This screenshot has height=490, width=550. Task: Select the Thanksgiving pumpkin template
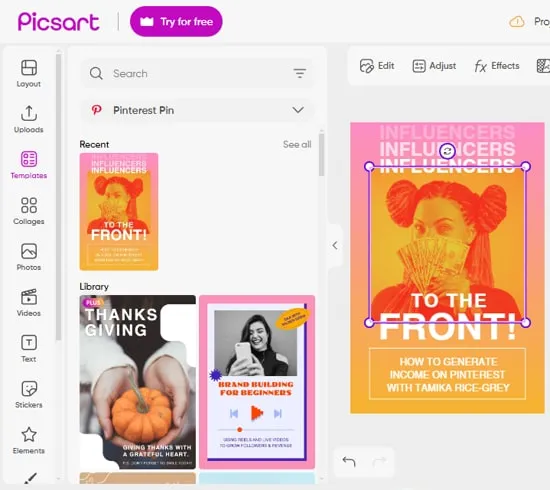(x=138, y=382)
